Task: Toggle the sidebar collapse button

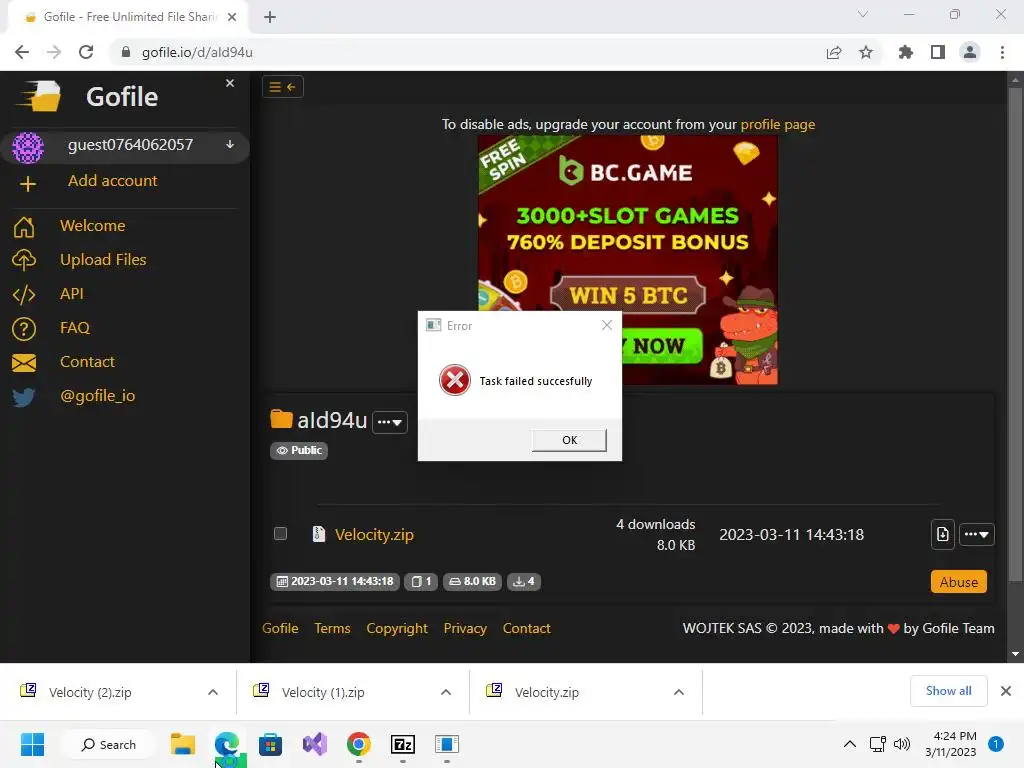Action: (283, 87)
